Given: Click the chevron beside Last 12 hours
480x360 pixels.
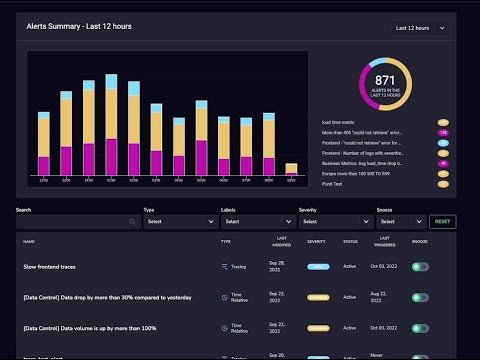Looking at the screenshot, I should (x=442, y=28).
